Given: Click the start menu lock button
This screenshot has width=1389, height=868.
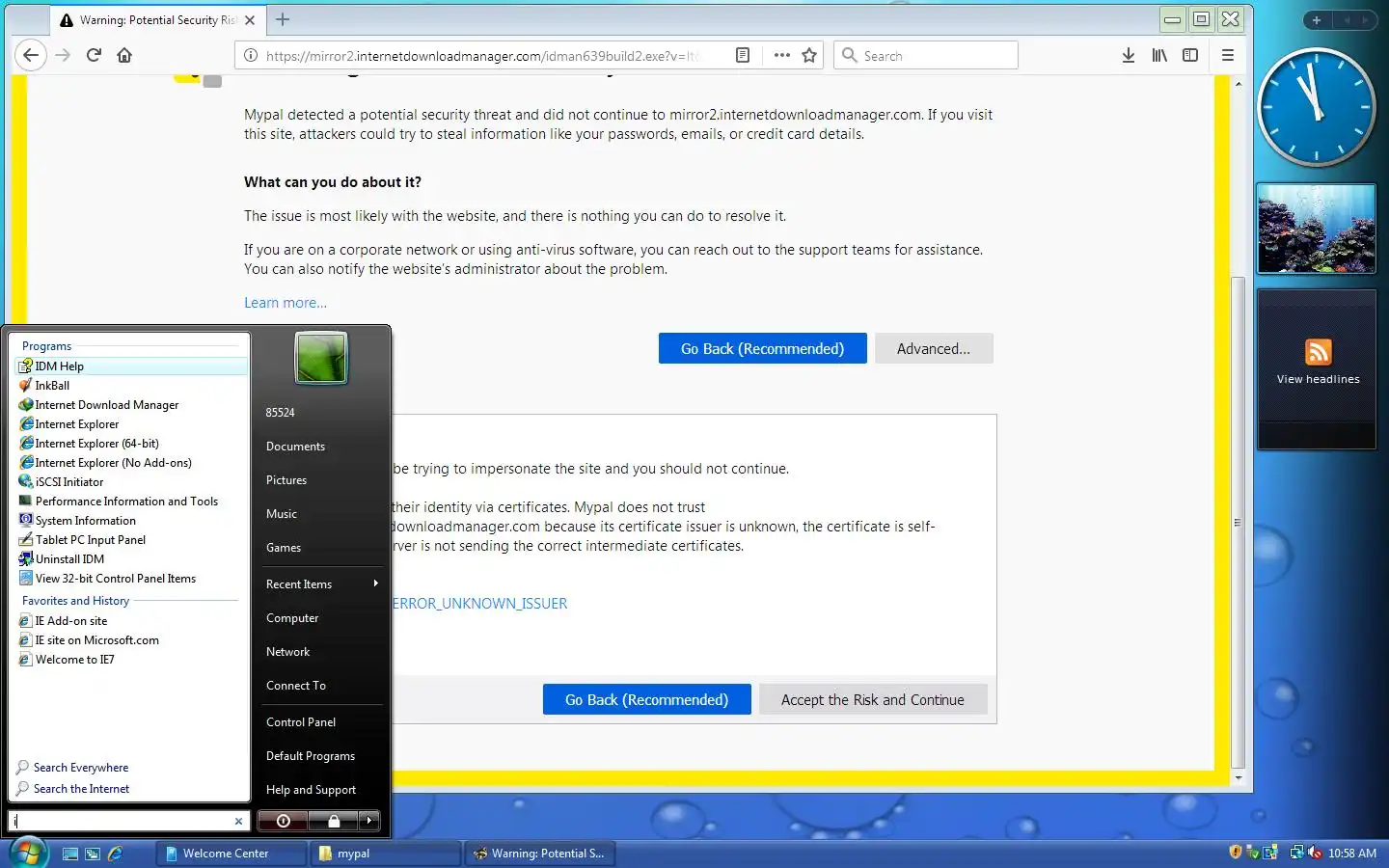Looking at the screenshot, I should point(333,821).
